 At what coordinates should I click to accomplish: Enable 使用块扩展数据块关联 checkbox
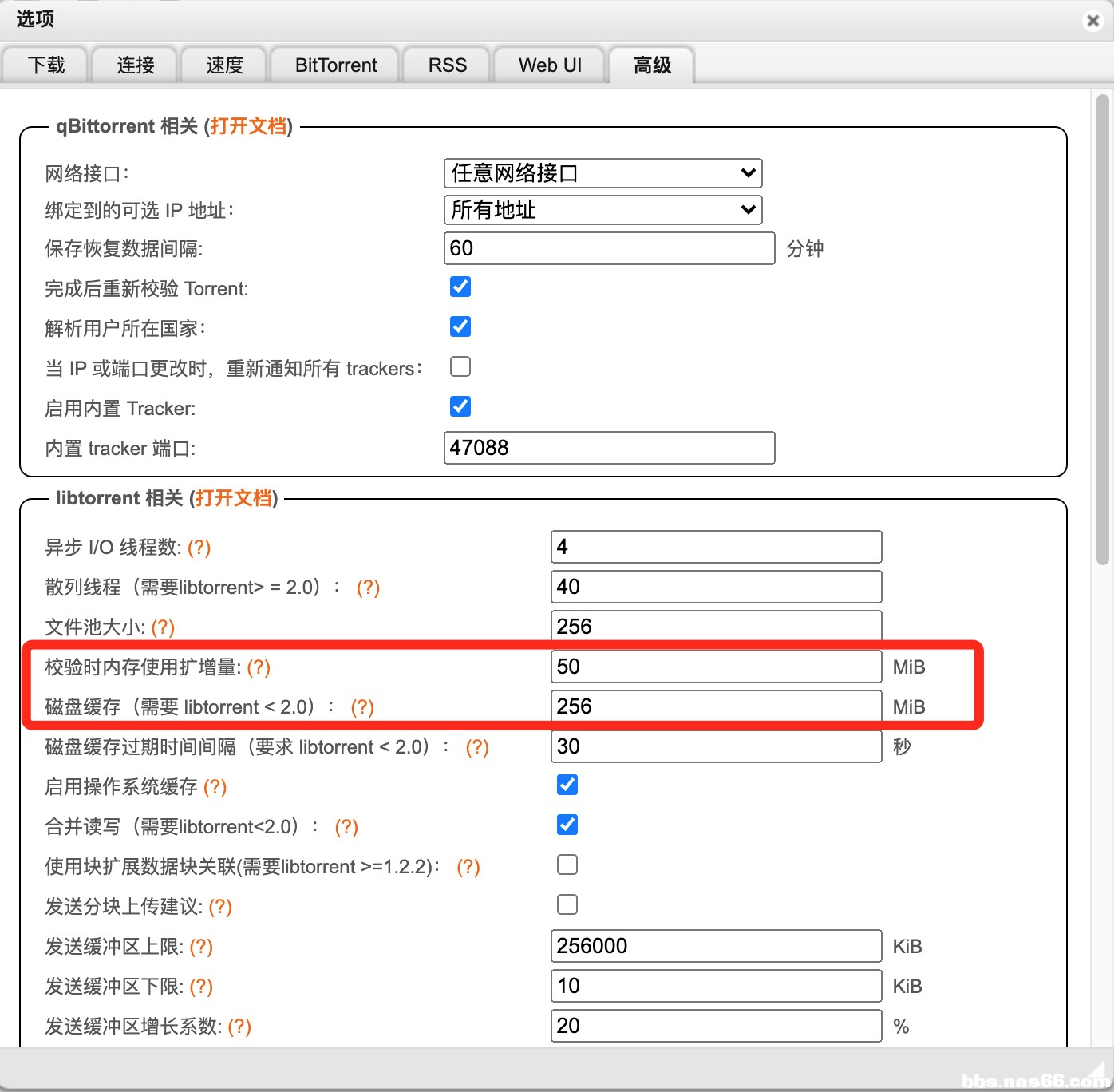tap(567, 864)
